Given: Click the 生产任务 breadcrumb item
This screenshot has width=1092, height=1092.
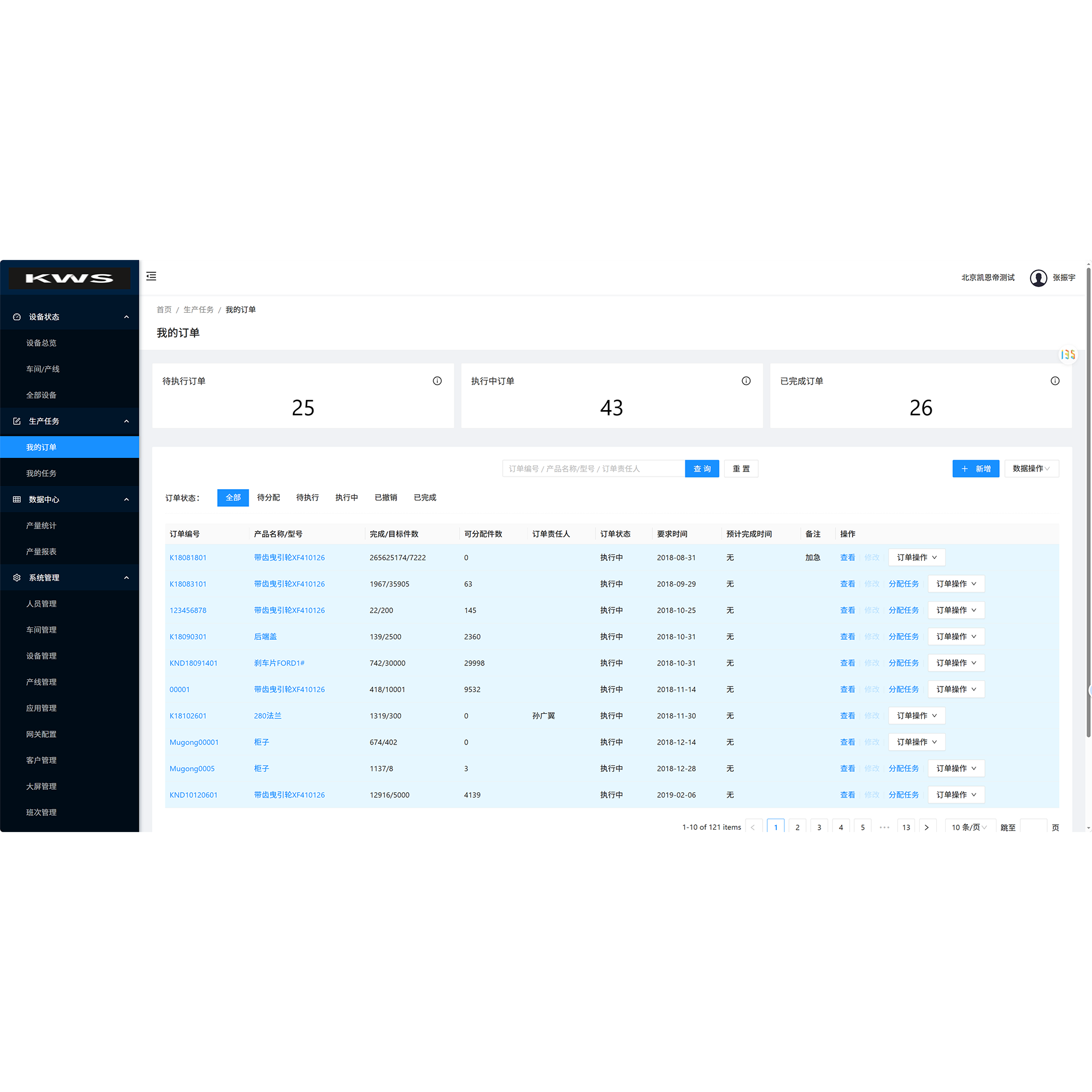Looking at the screenshot, I should pos(198,310).
